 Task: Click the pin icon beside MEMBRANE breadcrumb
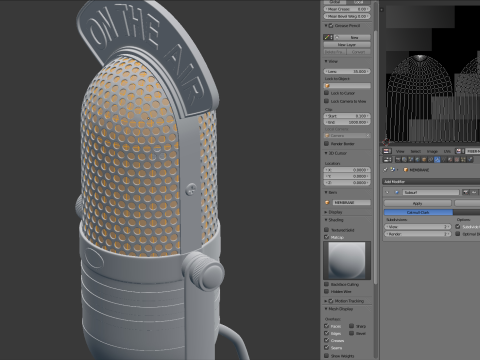(x=385, y=170)
